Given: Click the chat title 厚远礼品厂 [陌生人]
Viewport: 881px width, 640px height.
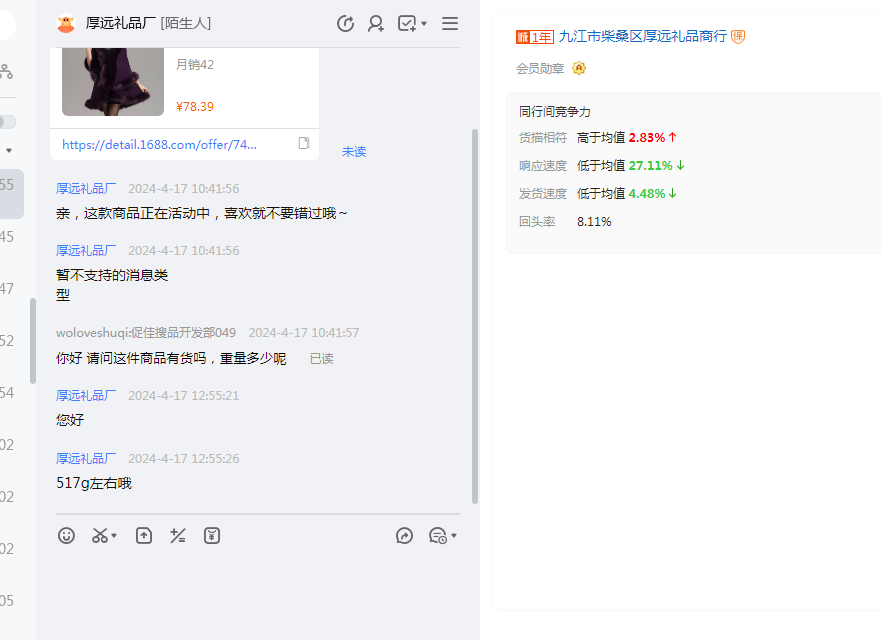Looking at the screenshot, I should (148, 24).
